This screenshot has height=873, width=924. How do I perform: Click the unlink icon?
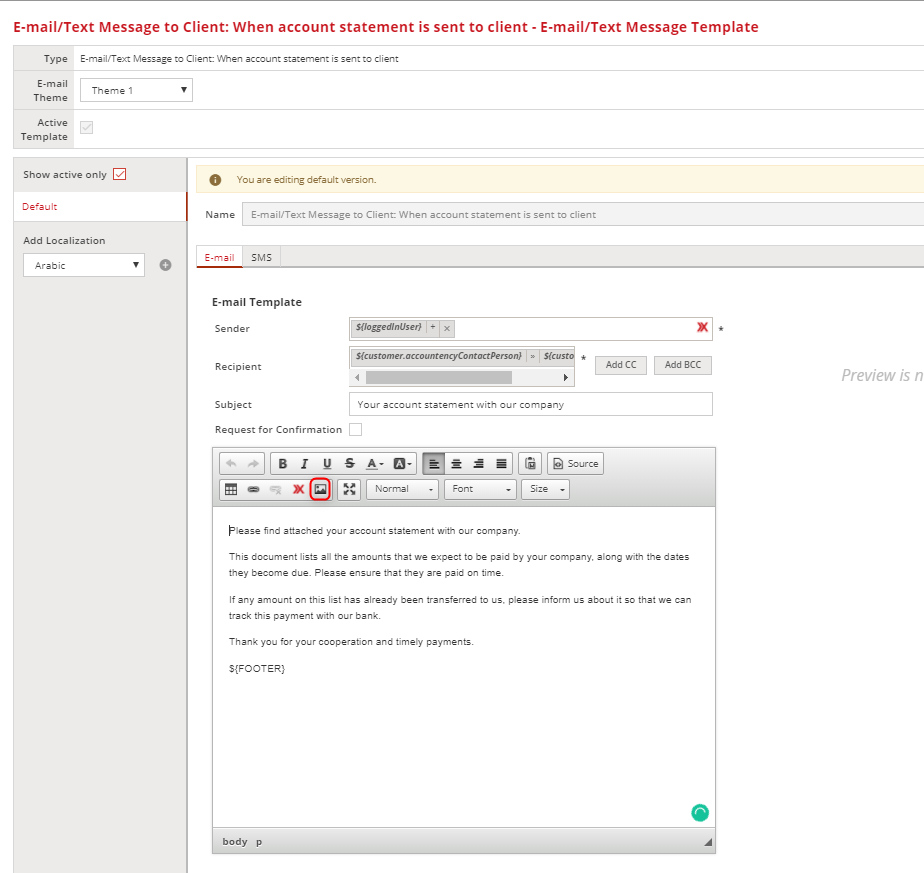coord(275,489)
